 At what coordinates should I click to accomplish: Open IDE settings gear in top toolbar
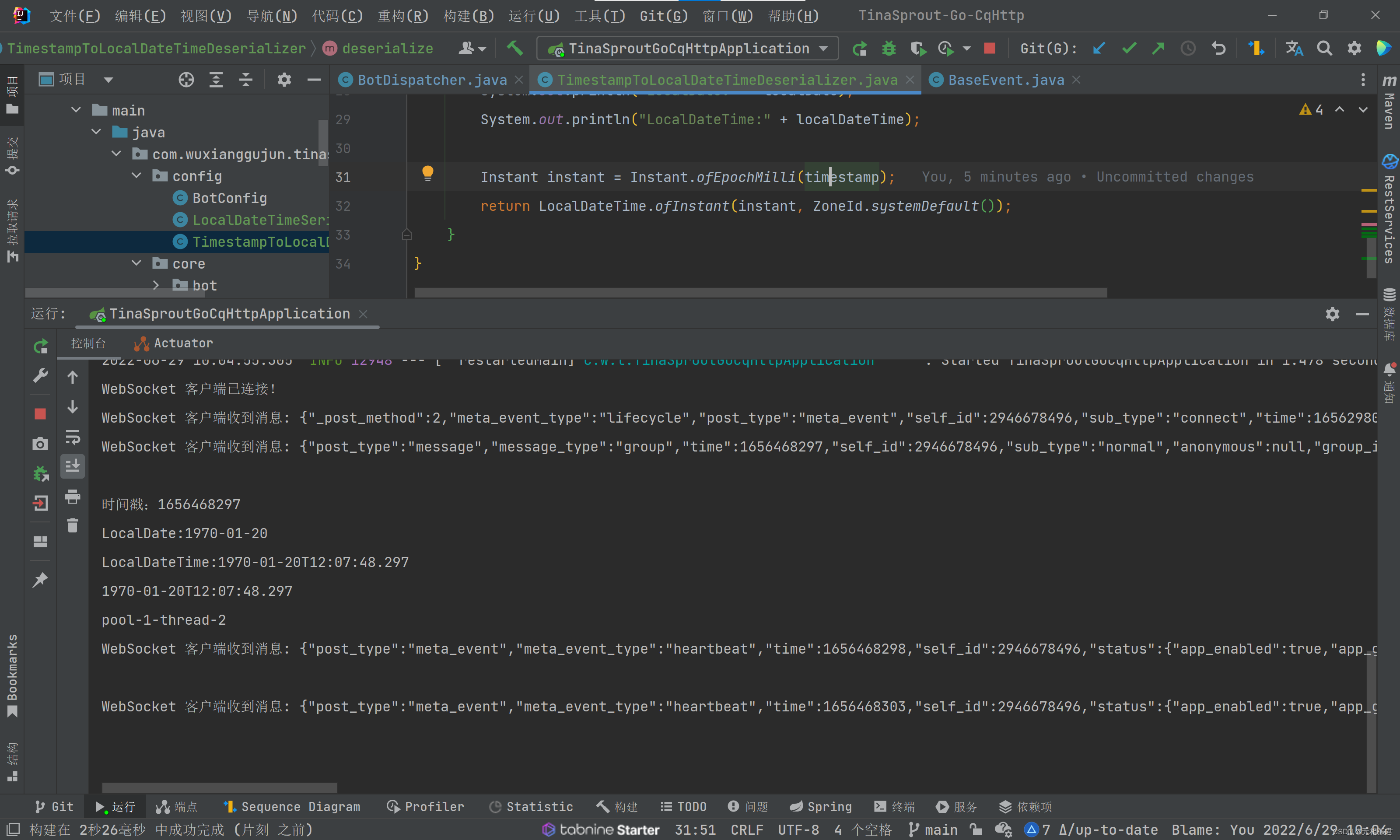pyautogui.click(x=1354, y=49)
